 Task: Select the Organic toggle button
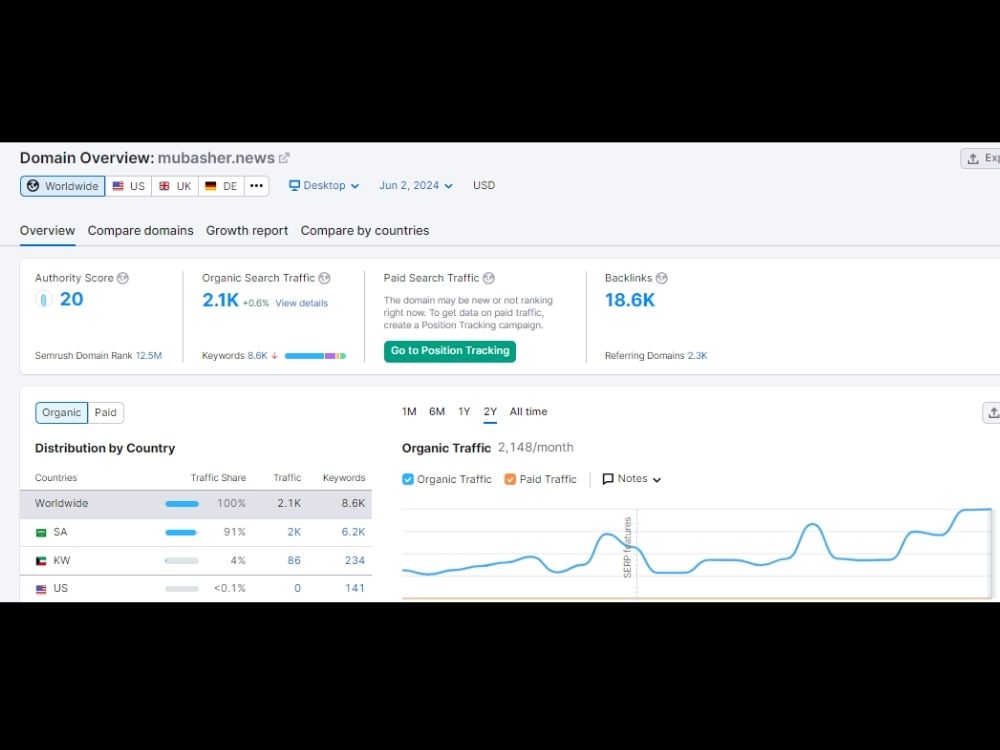(x=61, y=413)
